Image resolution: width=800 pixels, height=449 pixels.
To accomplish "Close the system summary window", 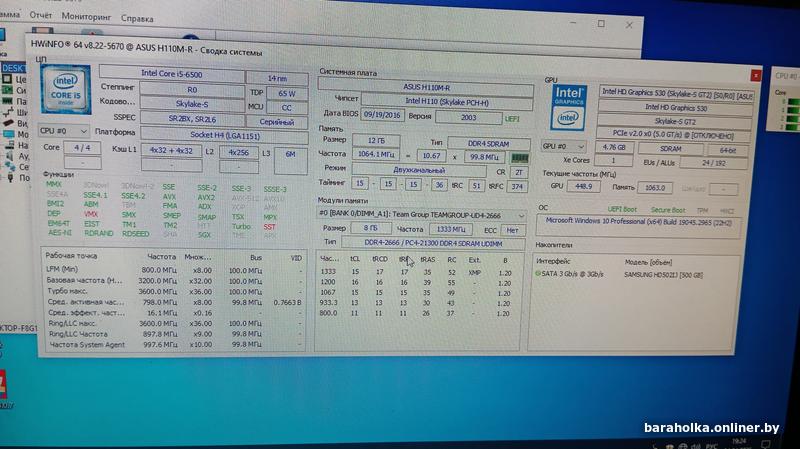I will [x=756, y=76].
